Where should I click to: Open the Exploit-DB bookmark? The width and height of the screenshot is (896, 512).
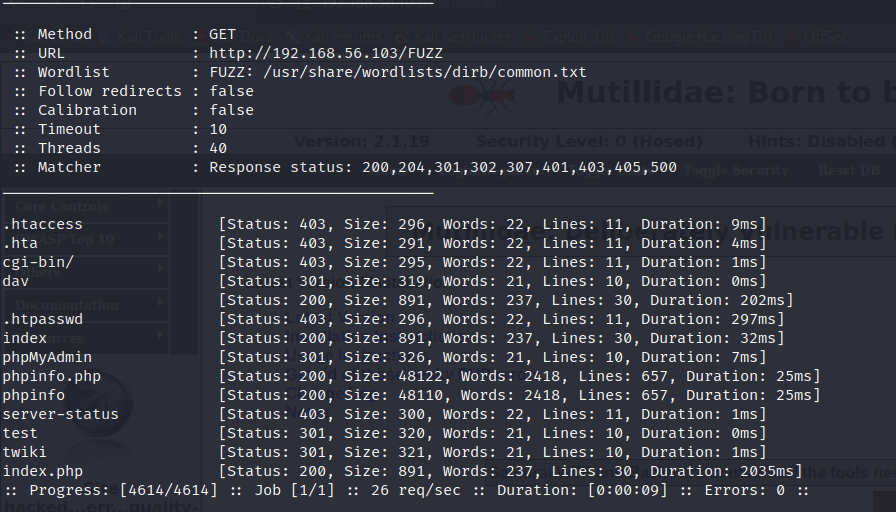coord(584,37)
